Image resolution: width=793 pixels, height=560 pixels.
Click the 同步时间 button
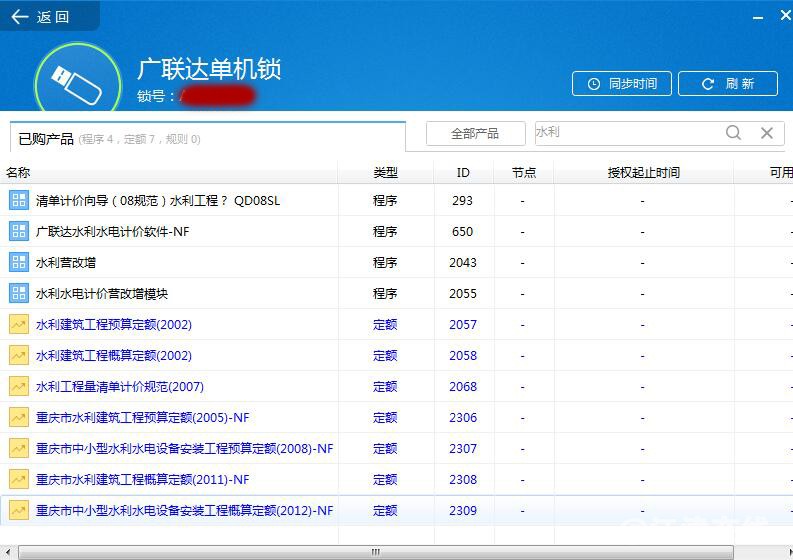tap(622, 83)
